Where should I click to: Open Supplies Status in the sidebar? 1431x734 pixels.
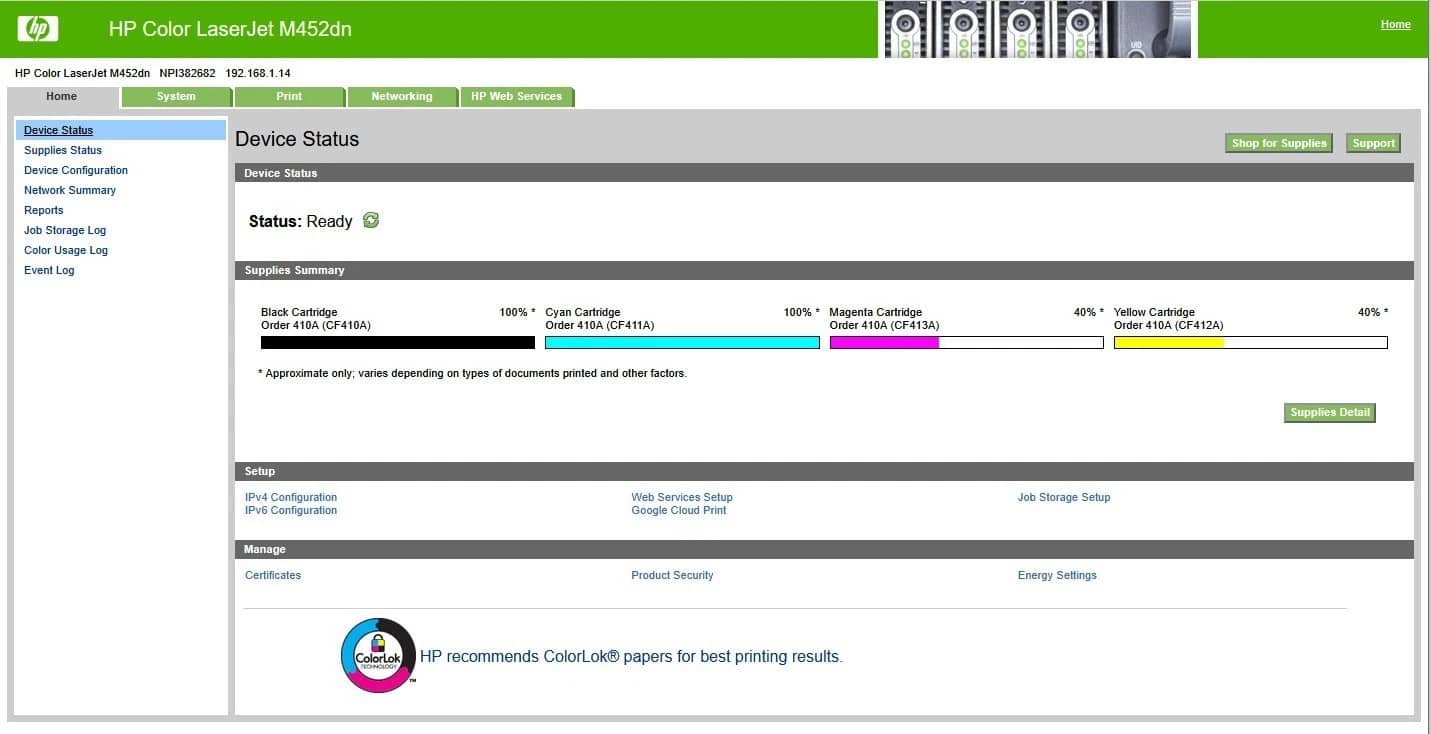coord(63,150)
